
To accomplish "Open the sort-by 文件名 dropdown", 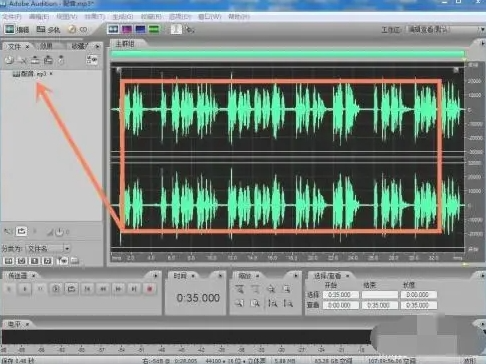I will [48, 248].
